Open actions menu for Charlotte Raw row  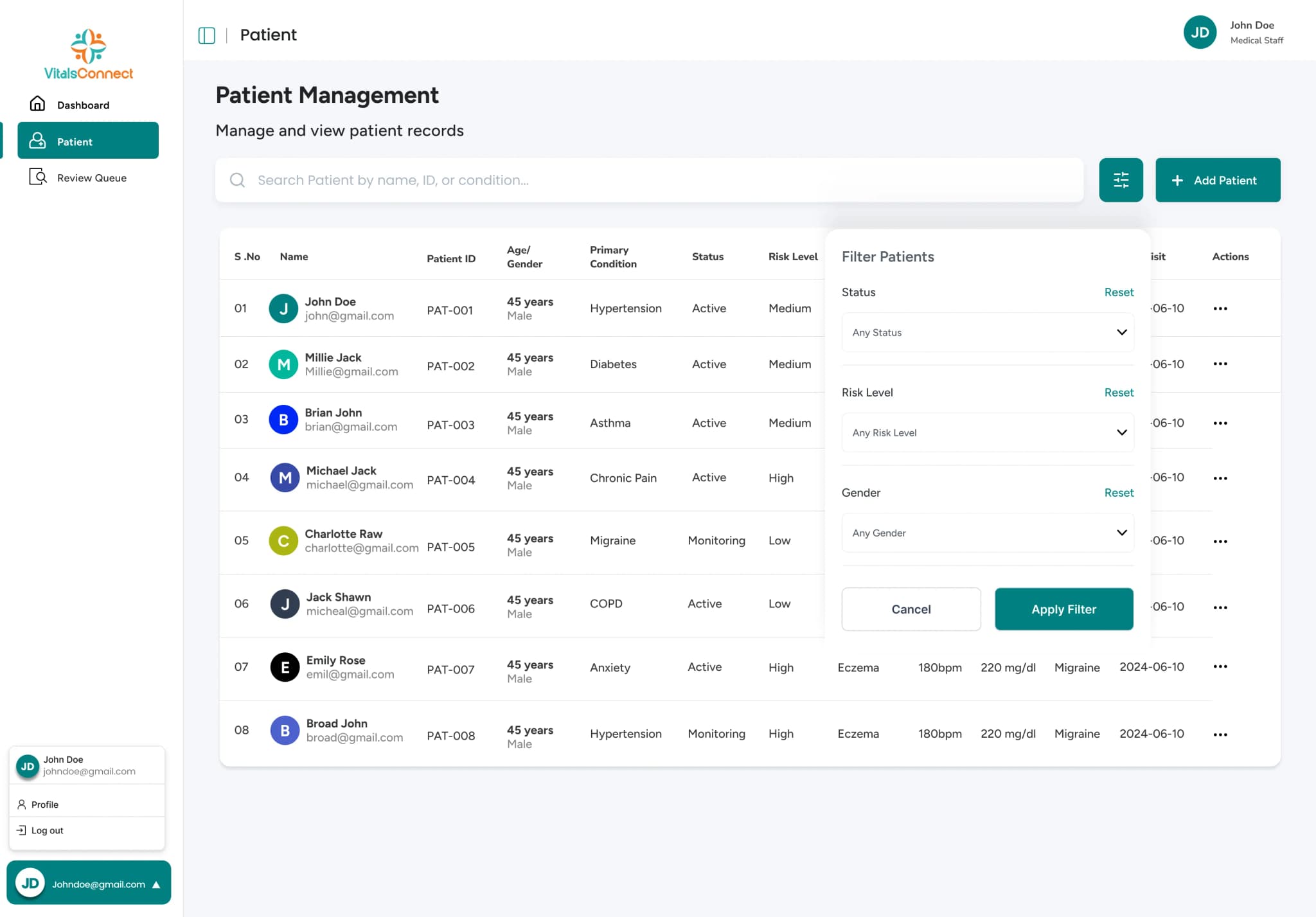(x=1220, y=541)
